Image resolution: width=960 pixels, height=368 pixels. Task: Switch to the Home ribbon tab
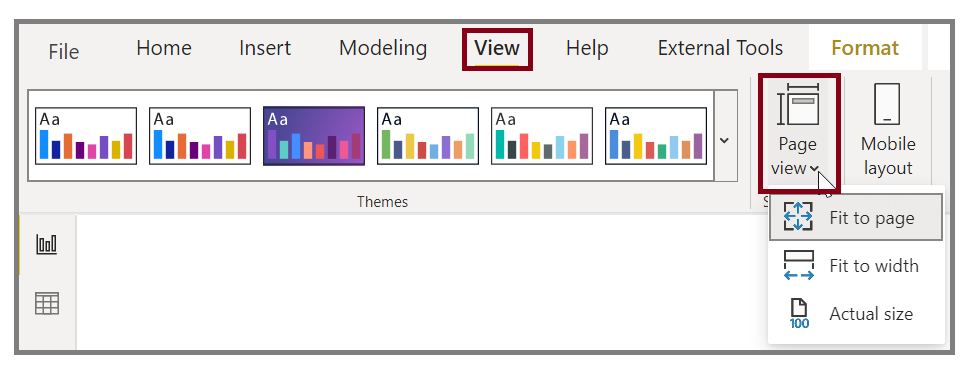pyautogui.click(x=163, y=48)
